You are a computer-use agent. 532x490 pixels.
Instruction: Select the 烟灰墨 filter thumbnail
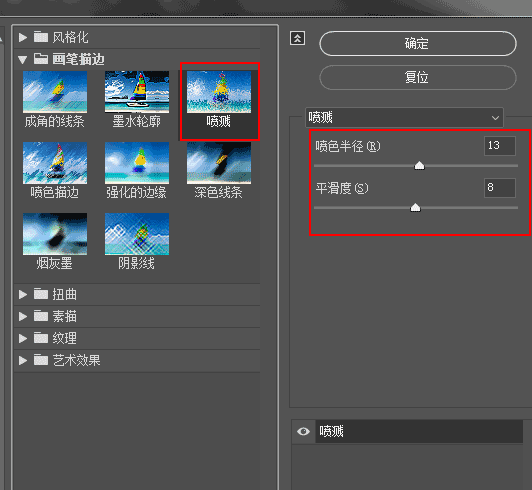click(x=55, y=234)
